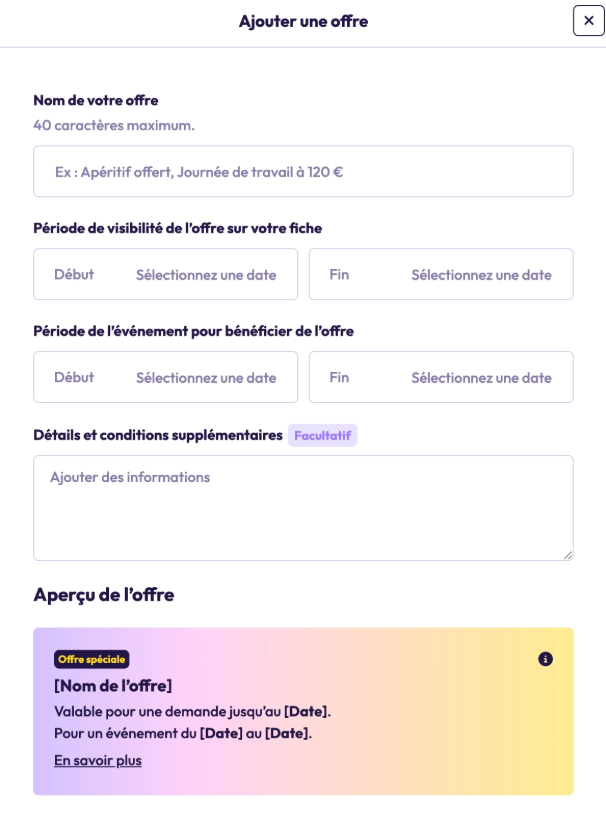Screen dimensions: 606x817
Task: Open the En savoir plus link
Action: (x=98, y=760)
